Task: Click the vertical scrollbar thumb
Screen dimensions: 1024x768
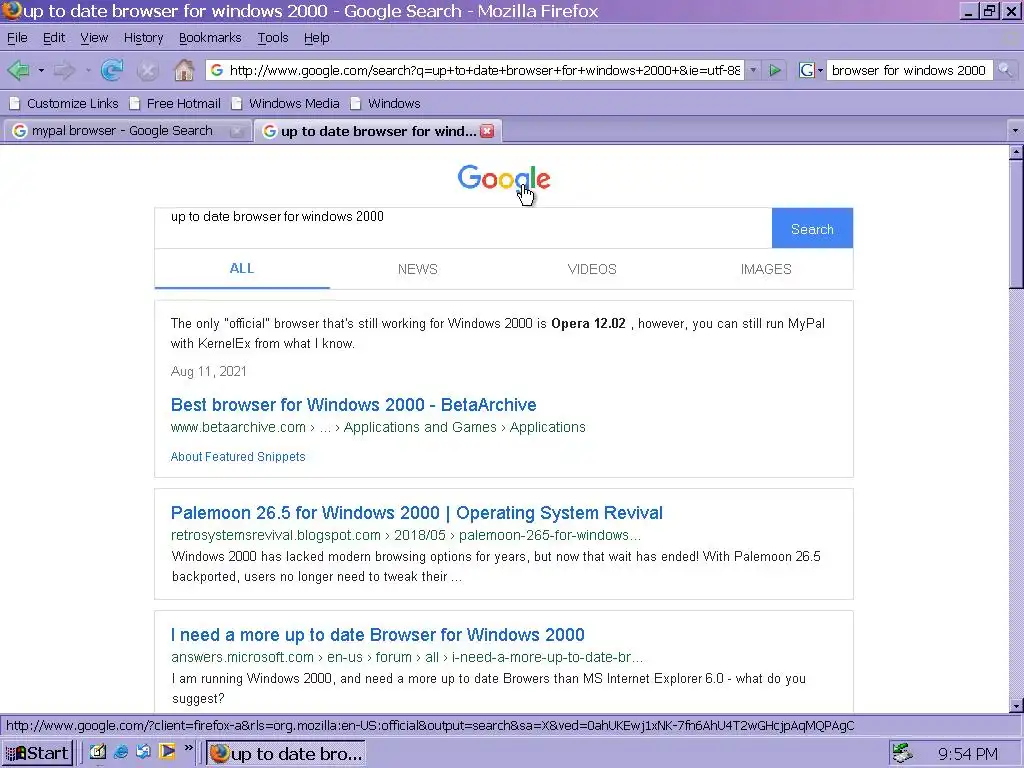Action: click(x=1016, y=223)
